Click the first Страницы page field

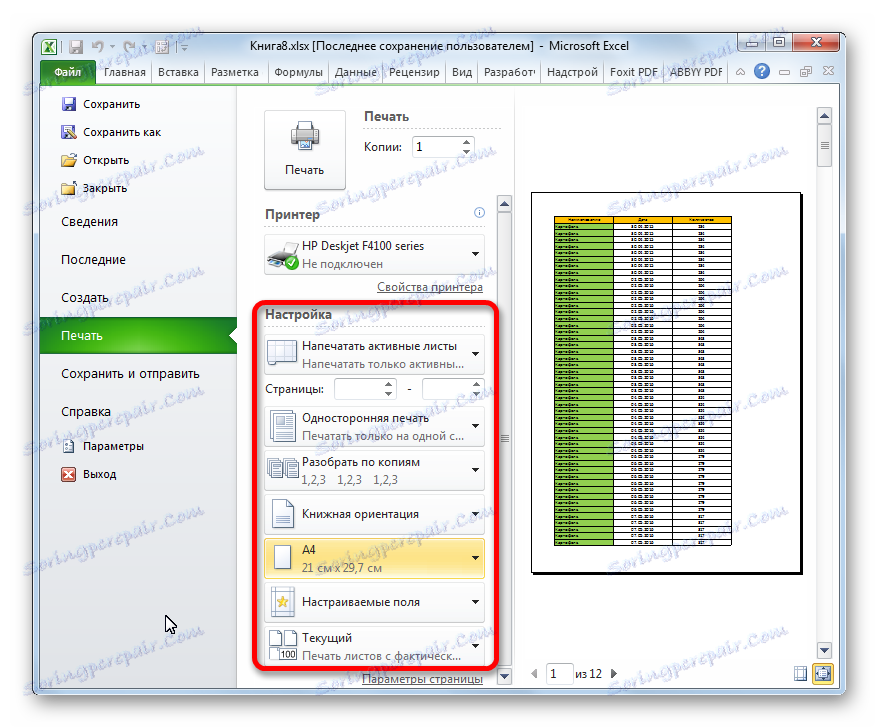click(358, 389)
